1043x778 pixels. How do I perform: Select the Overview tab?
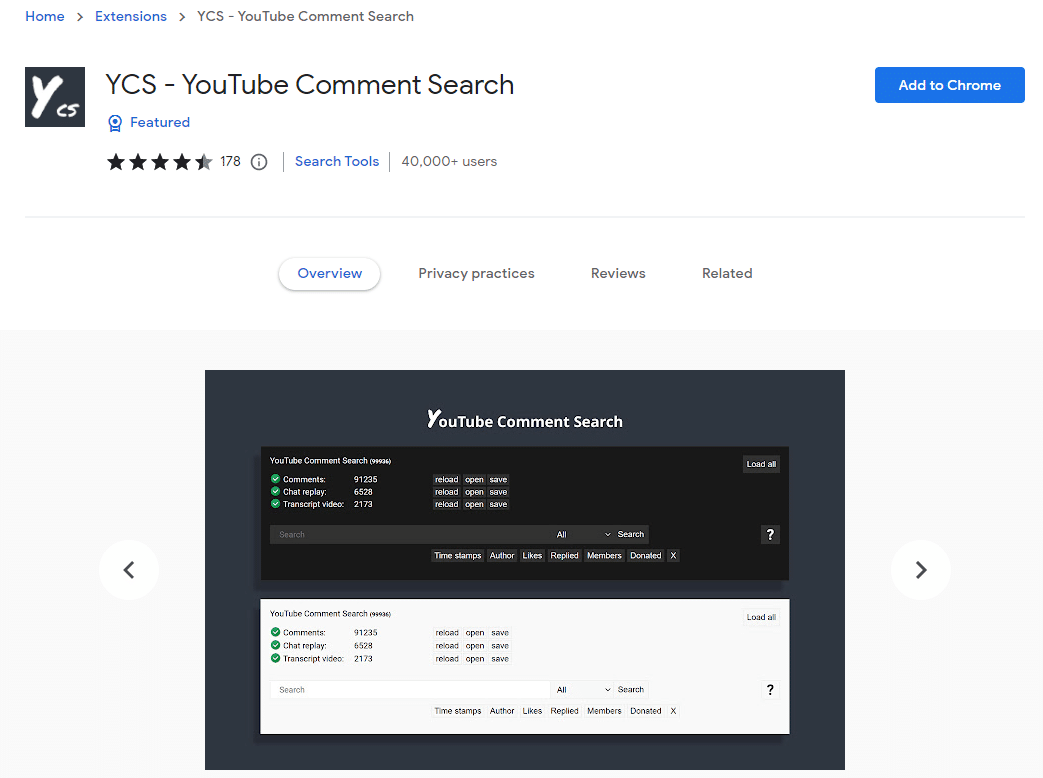coord(329,273)
